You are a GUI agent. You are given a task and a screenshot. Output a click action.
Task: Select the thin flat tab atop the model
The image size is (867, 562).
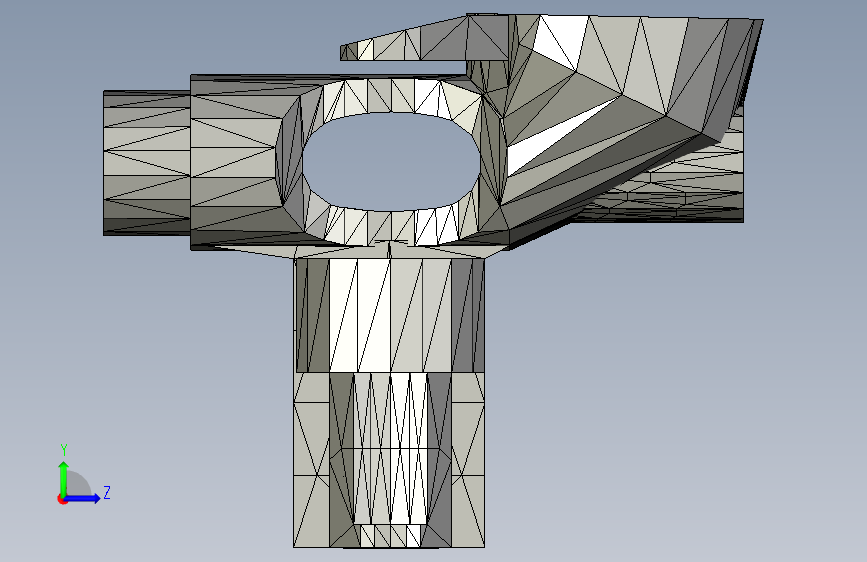(424, 39)
